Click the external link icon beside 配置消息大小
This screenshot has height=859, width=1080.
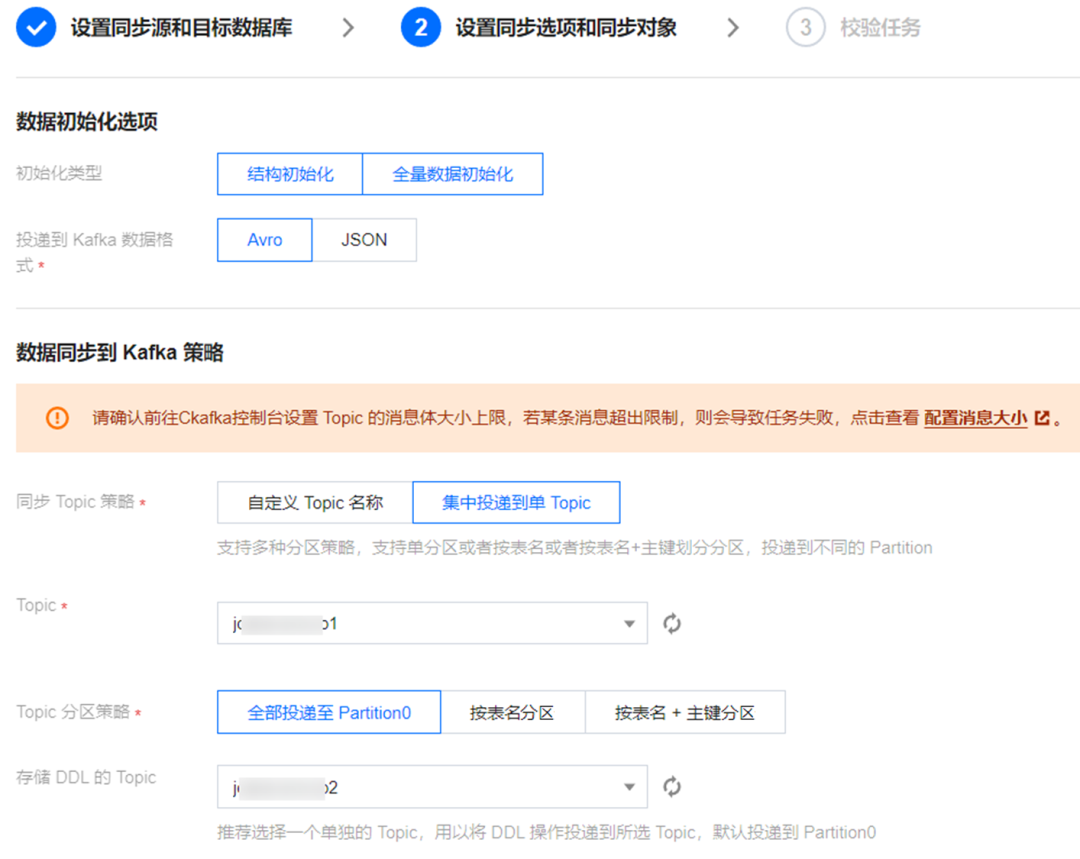(1042, 417)
